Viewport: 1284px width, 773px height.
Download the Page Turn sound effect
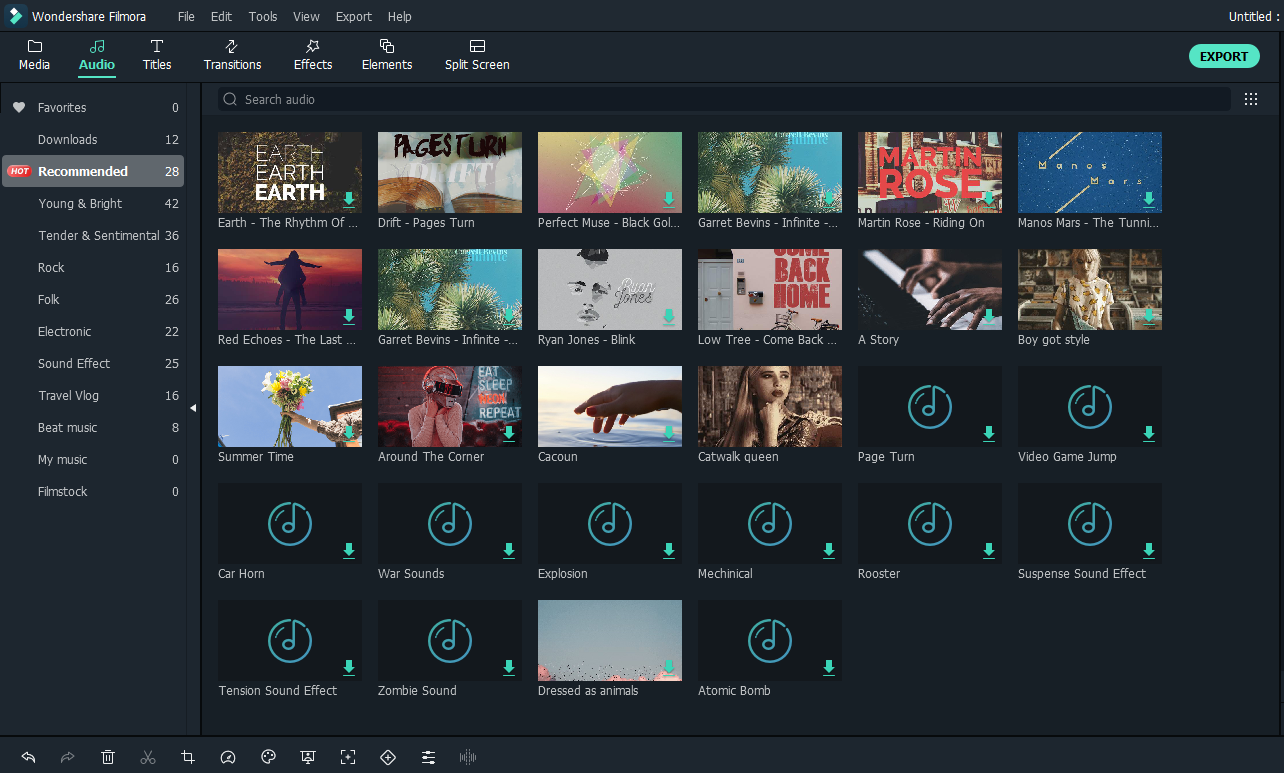[989, 433]
